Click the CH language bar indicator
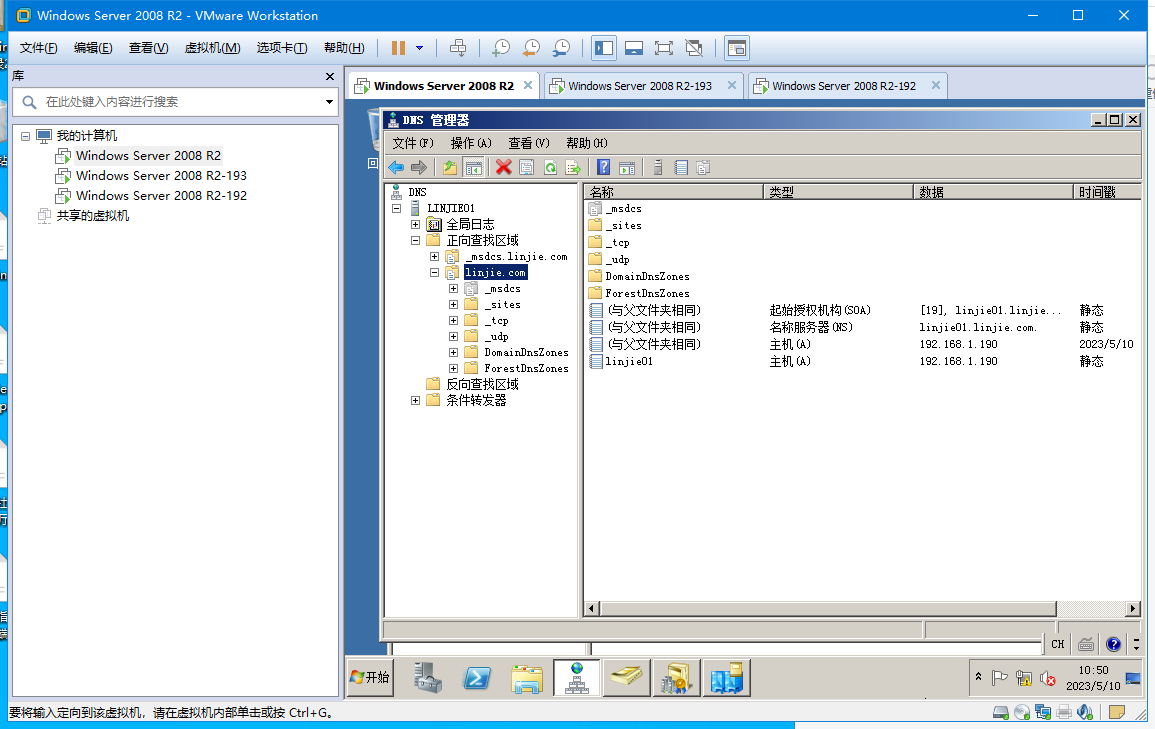 [x=1058, y=644]
